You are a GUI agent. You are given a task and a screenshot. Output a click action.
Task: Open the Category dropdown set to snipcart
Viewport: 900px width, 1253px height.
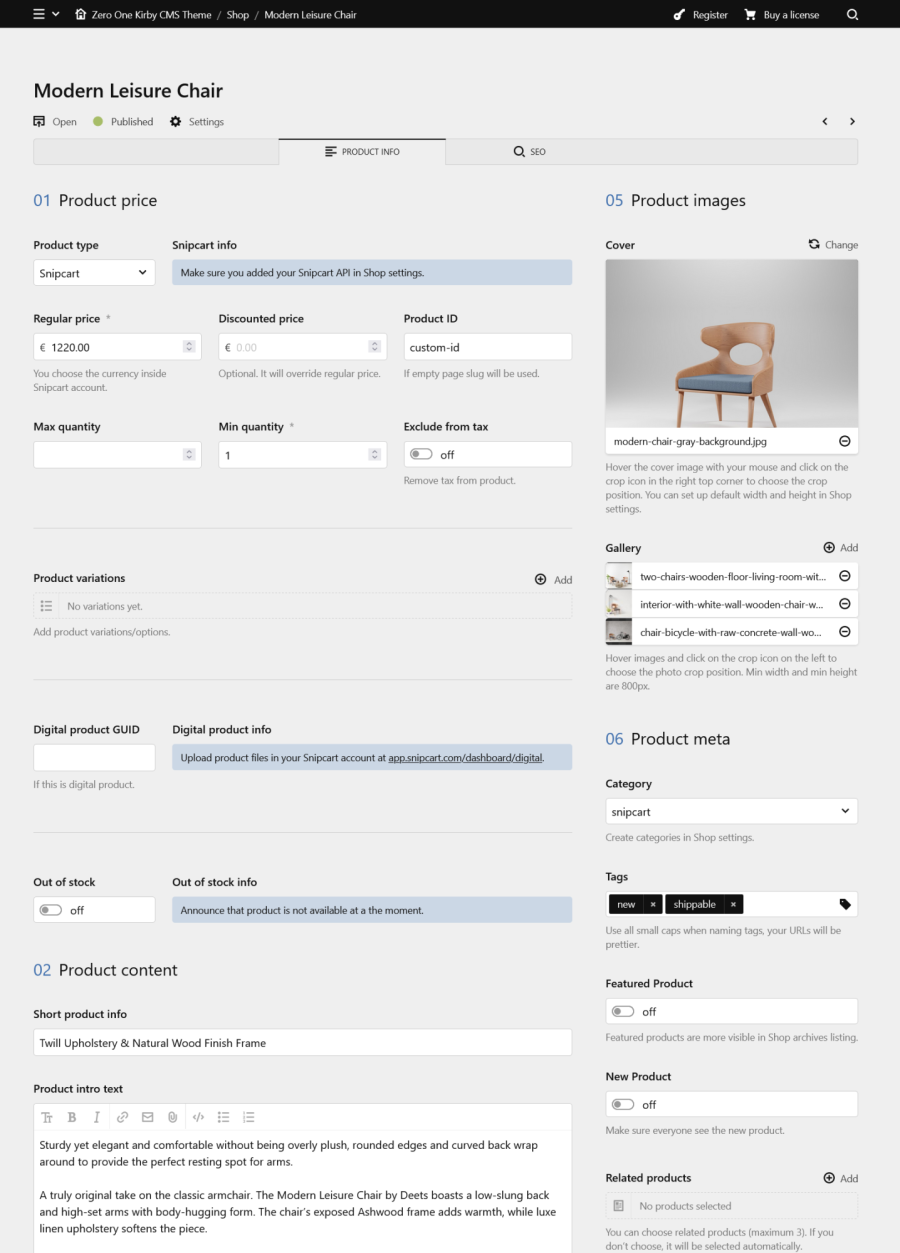(x=731, y=810)
